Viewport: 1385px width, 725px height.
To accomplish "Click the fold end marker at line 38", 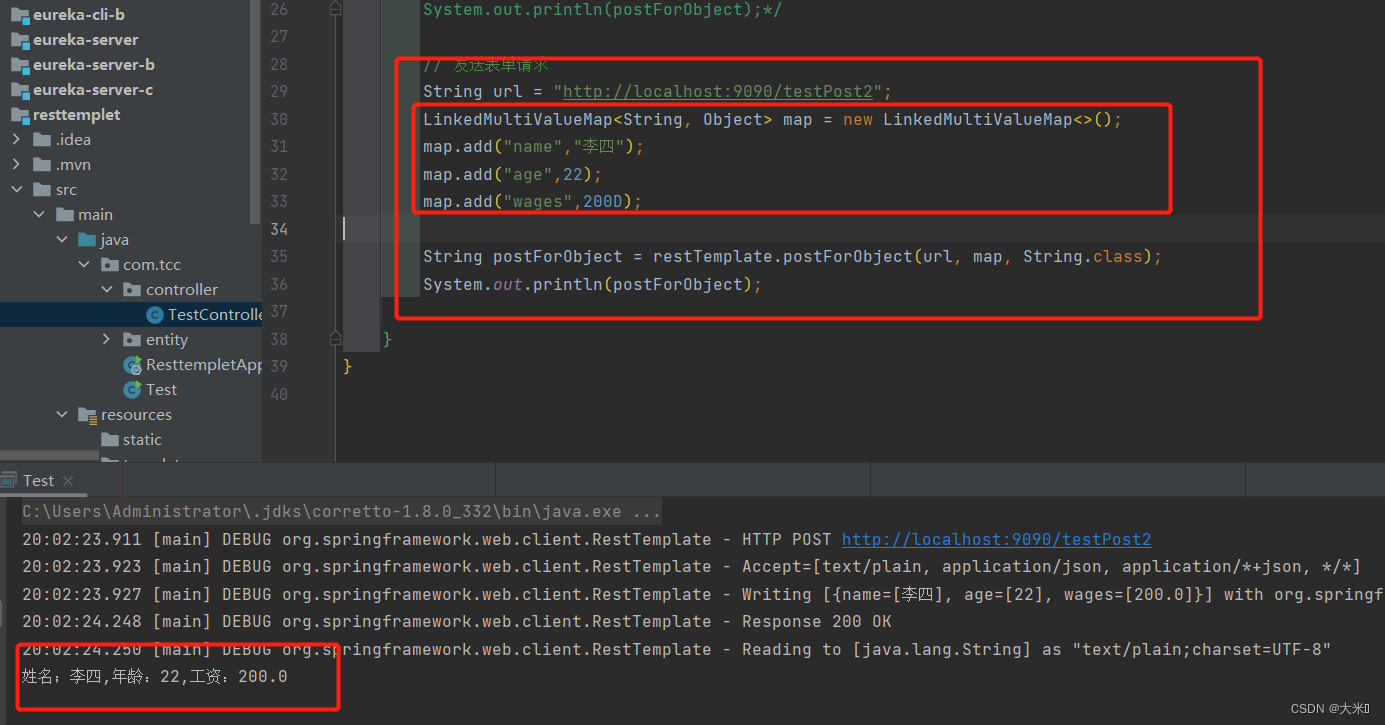I will click(335, 339).
